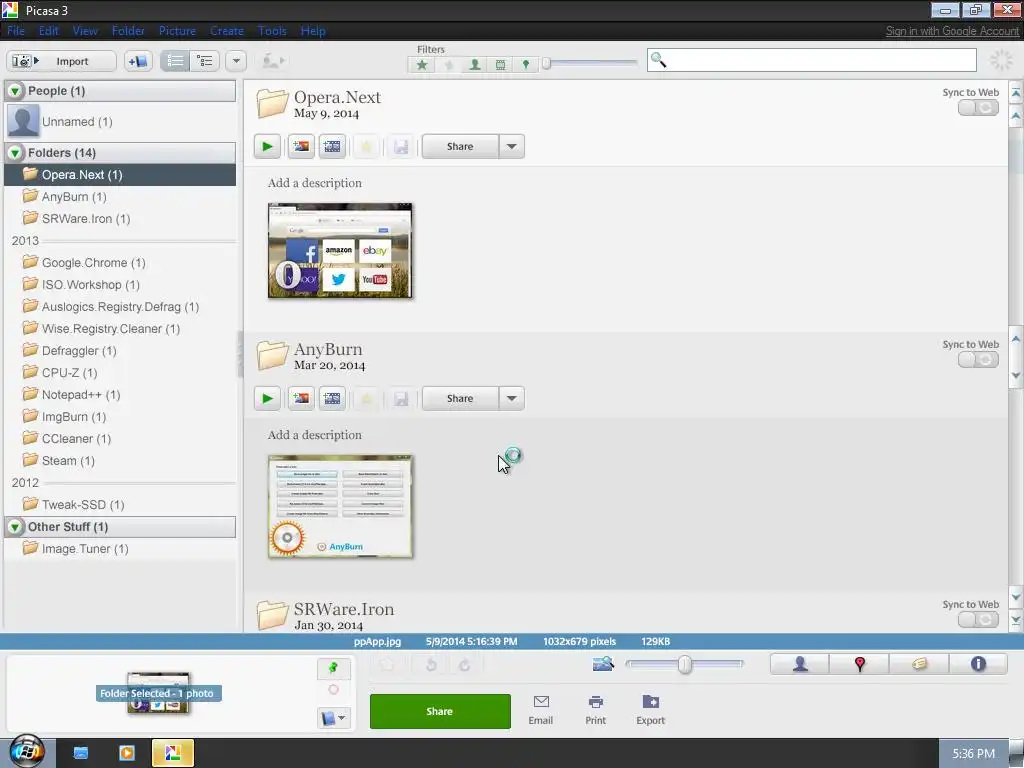Create a new album icon
Viewport: 1024px width, 768px height.
138,61
